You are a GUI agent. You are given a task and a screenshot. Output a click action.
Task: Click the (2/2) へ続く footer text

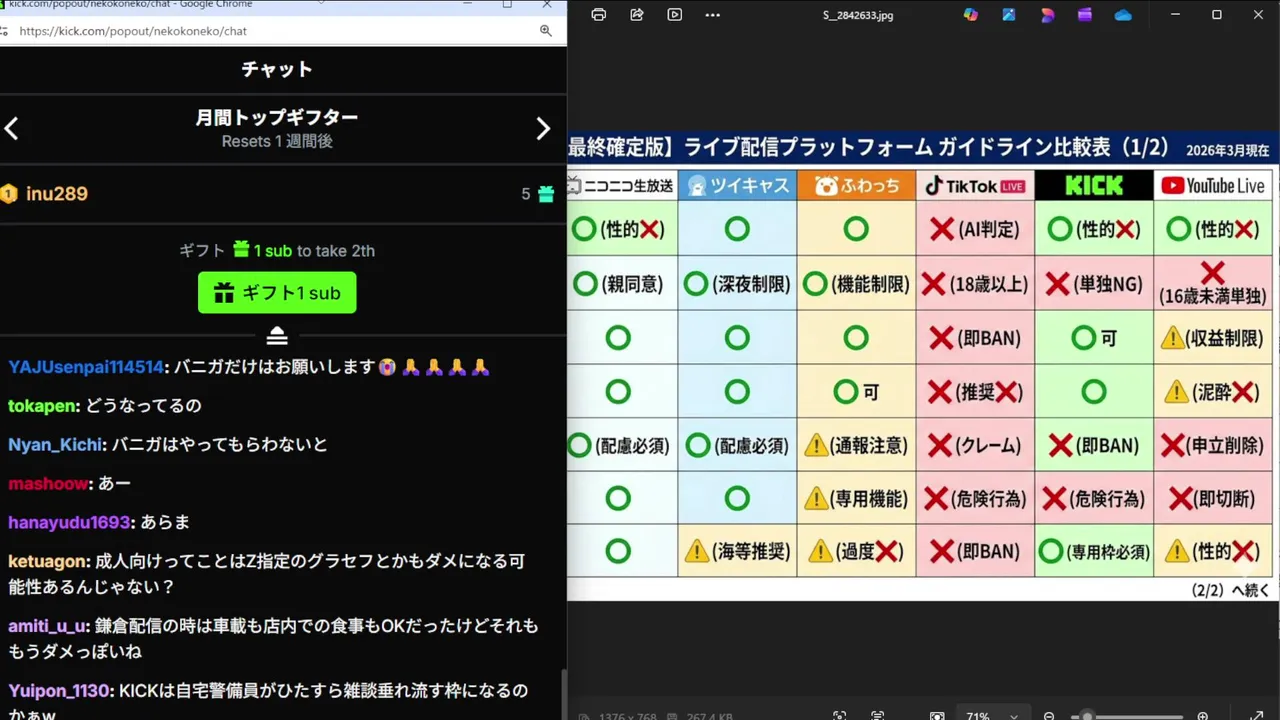click(1230, 590)
